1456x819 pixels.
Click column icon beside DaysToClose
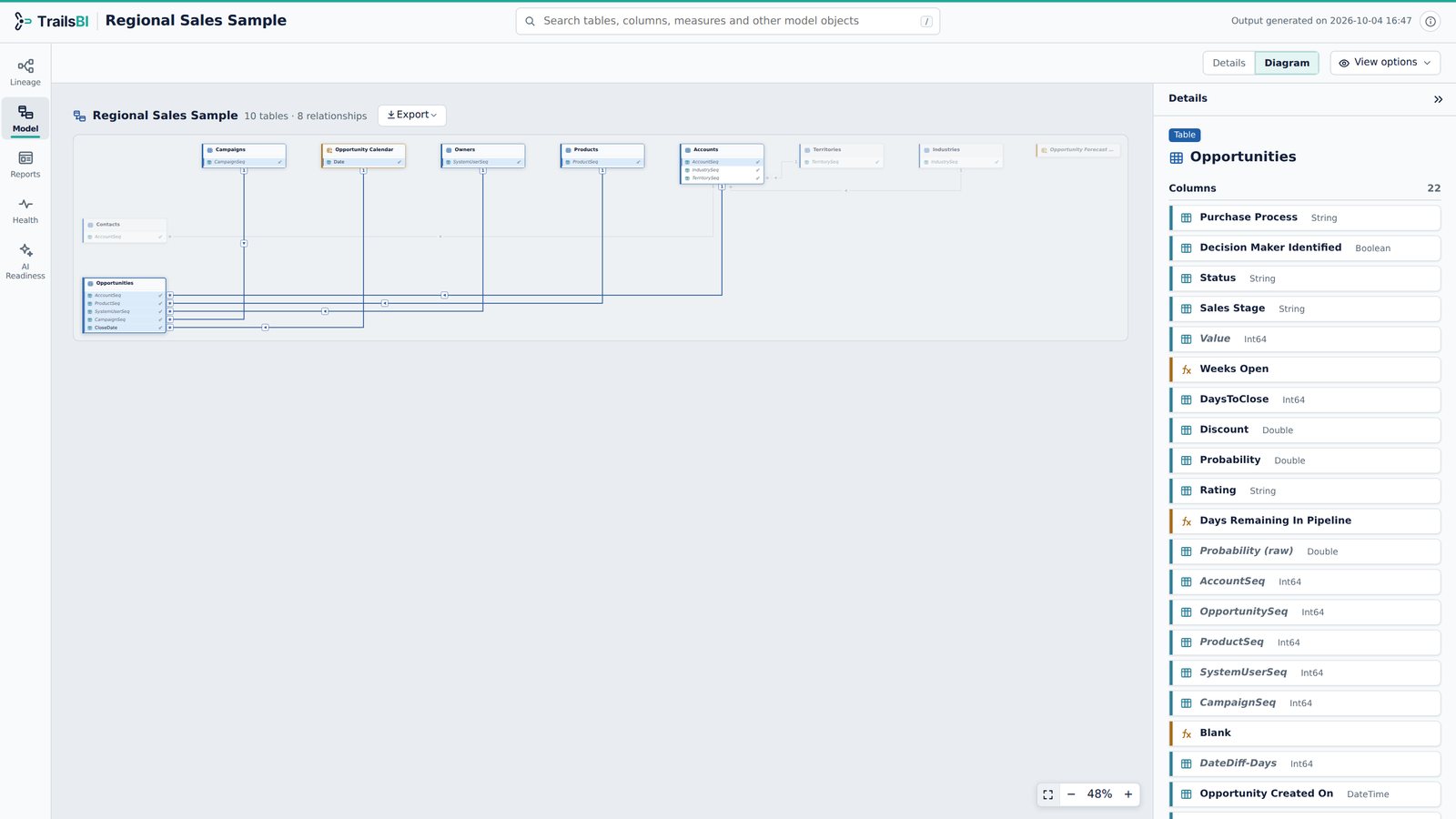(x=1187, y=399)
